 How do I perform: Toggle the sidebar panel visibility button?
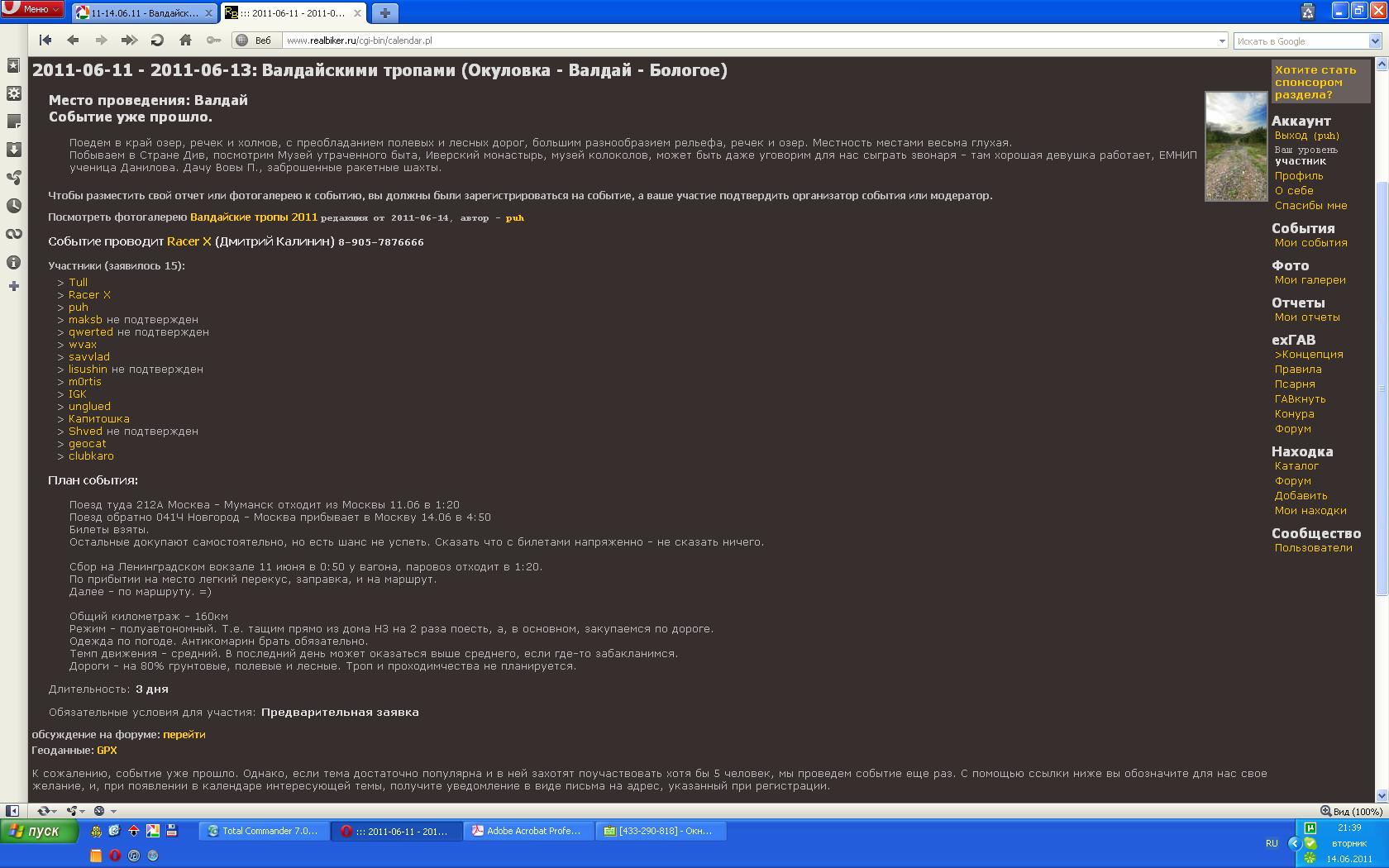[x=12, y=811]
